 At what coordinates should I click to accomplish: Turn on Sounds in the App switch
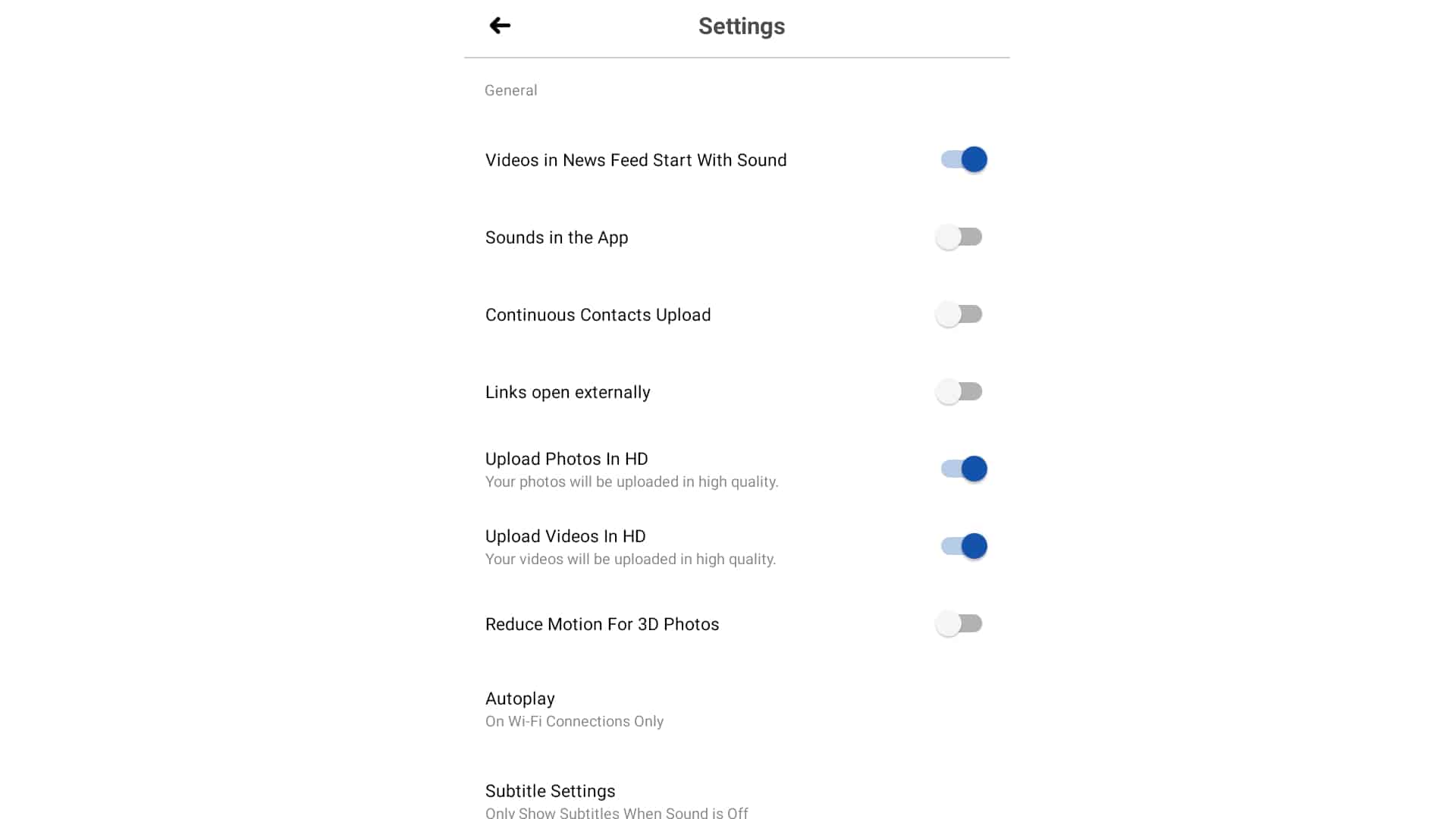click(x=959, y=237)
